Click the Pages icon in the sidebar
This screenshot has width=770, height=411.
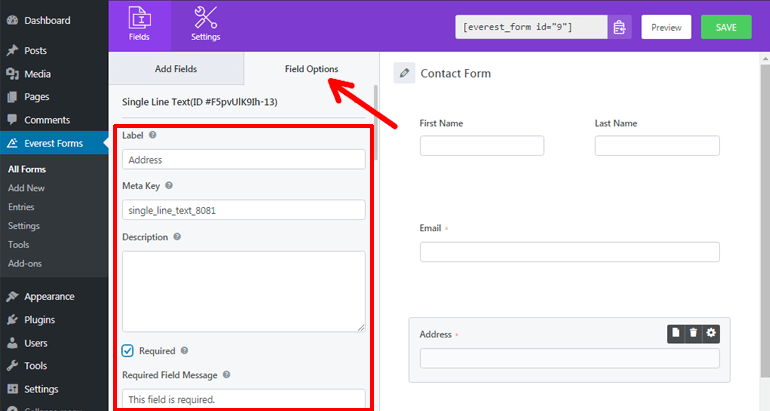[12, 97]
